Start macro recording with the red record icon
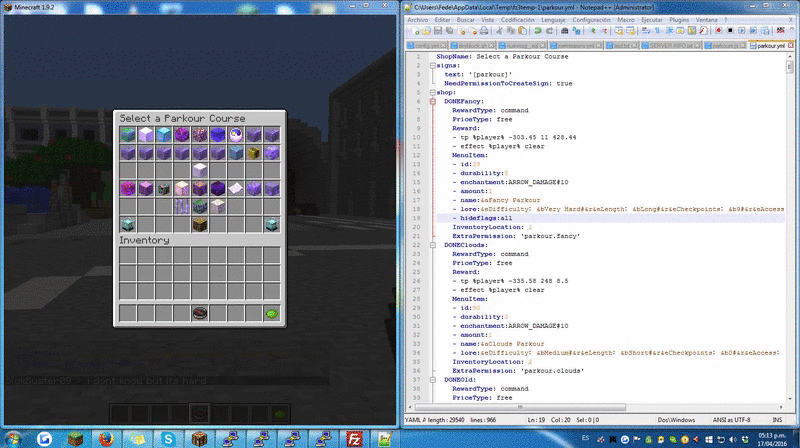The width and height of the screenshot is (800, 448). click(x=718, y=31)
